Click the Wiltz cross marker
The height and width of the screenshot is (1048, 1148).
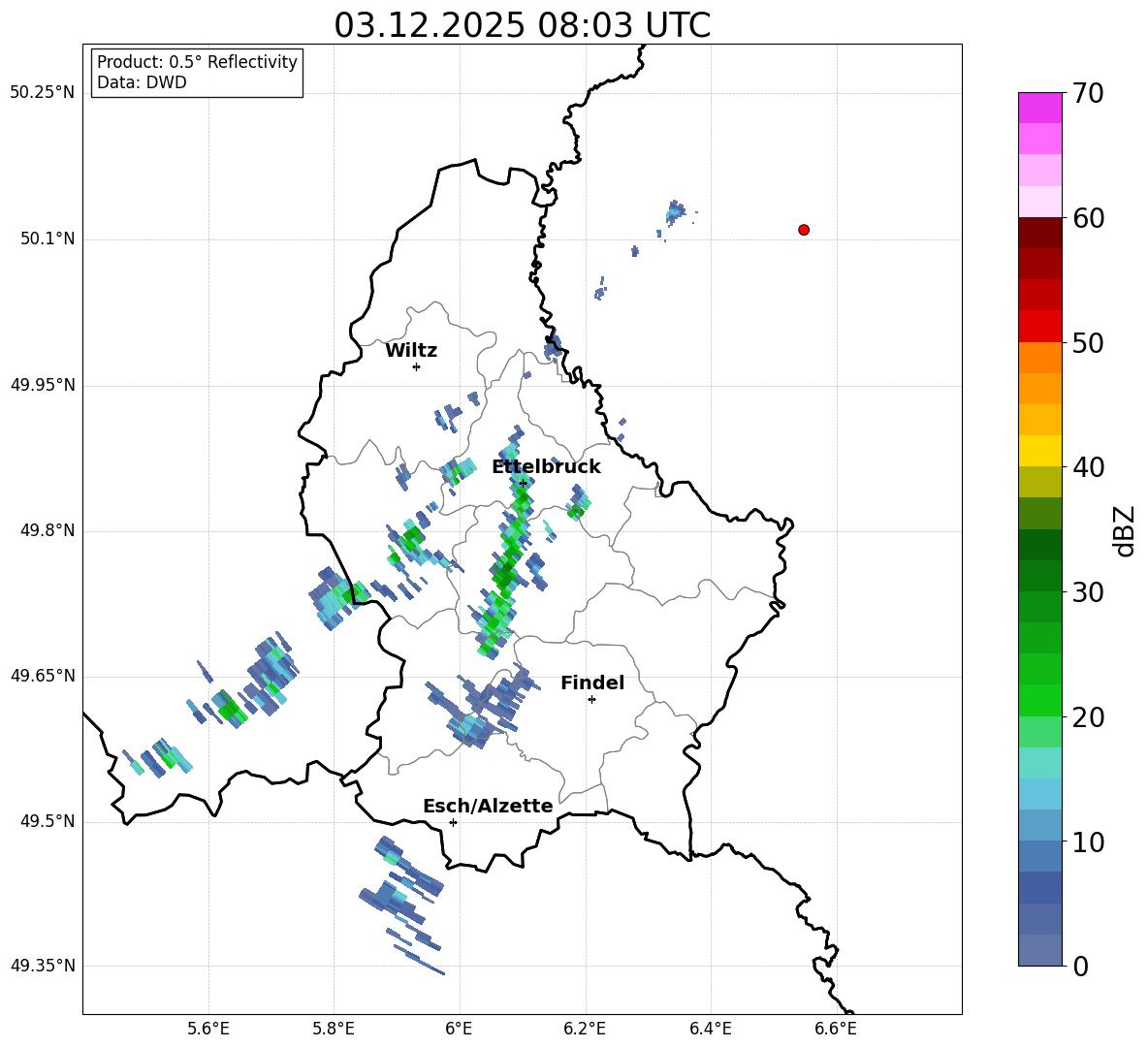(x=416, y=366)
